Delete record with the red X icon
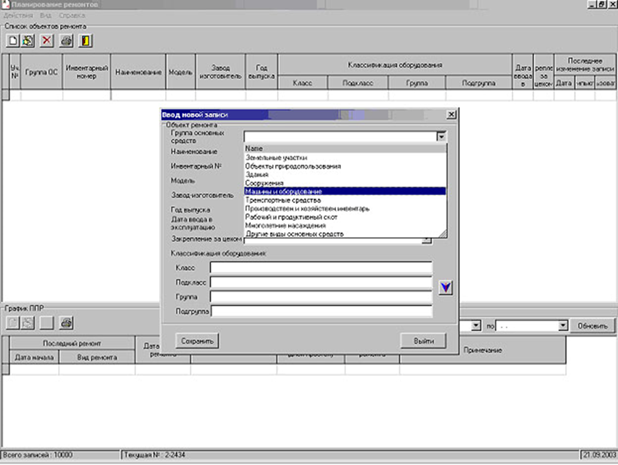The width and height of the screenshot is (618, 465). [47, 41]
